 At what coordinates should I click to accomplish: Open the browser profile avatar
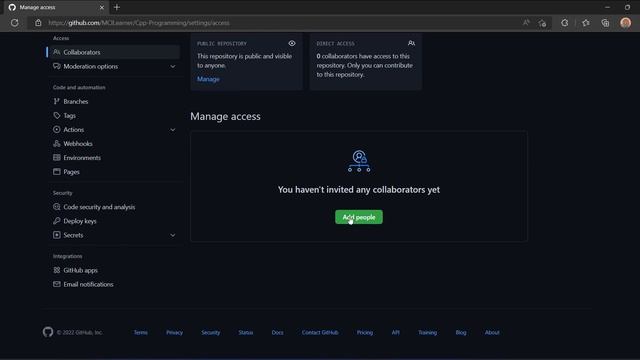[625, 23]
